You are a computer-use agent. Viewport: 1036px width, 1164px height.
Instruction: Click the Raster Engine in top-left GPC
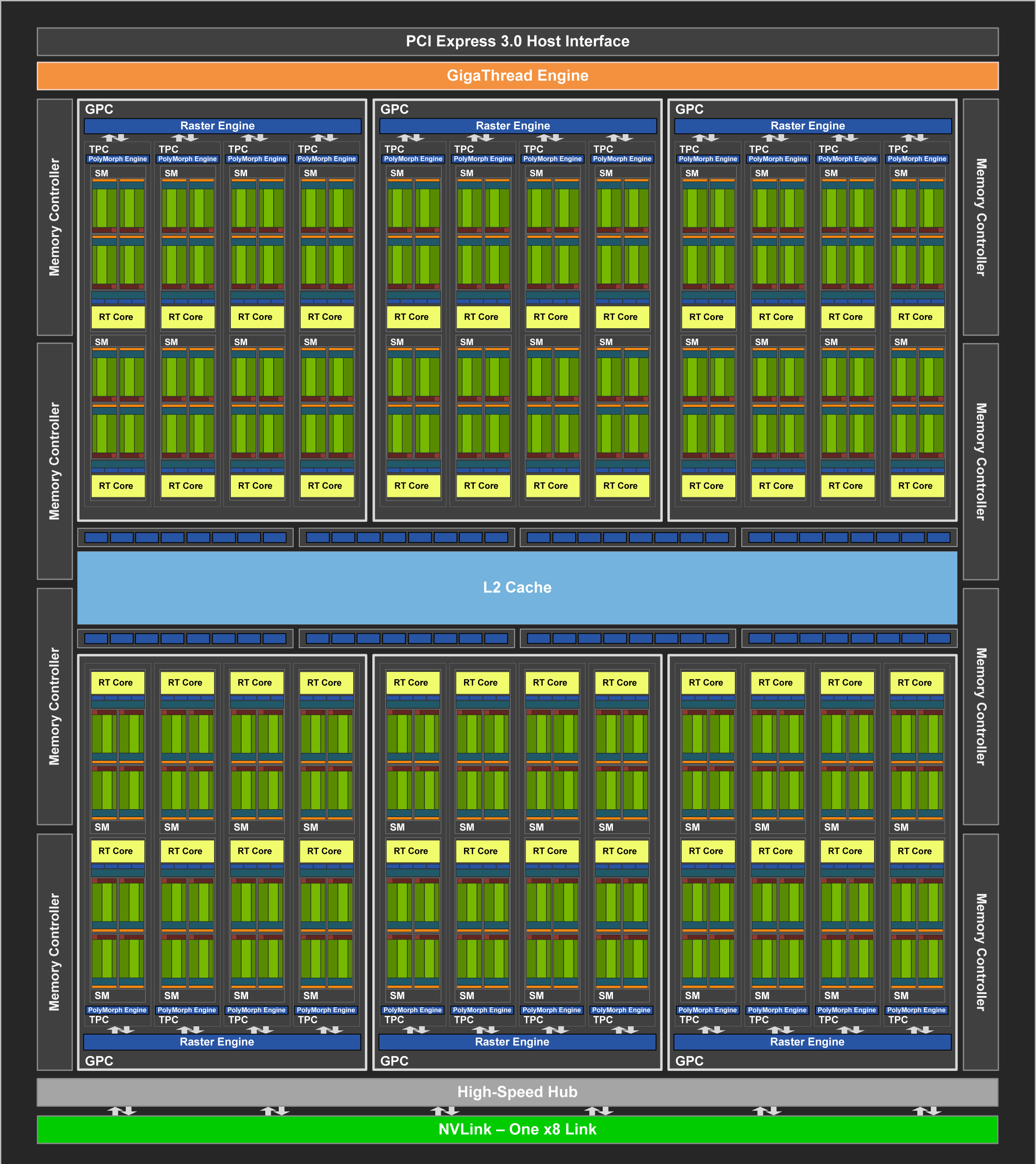(221, 125)
